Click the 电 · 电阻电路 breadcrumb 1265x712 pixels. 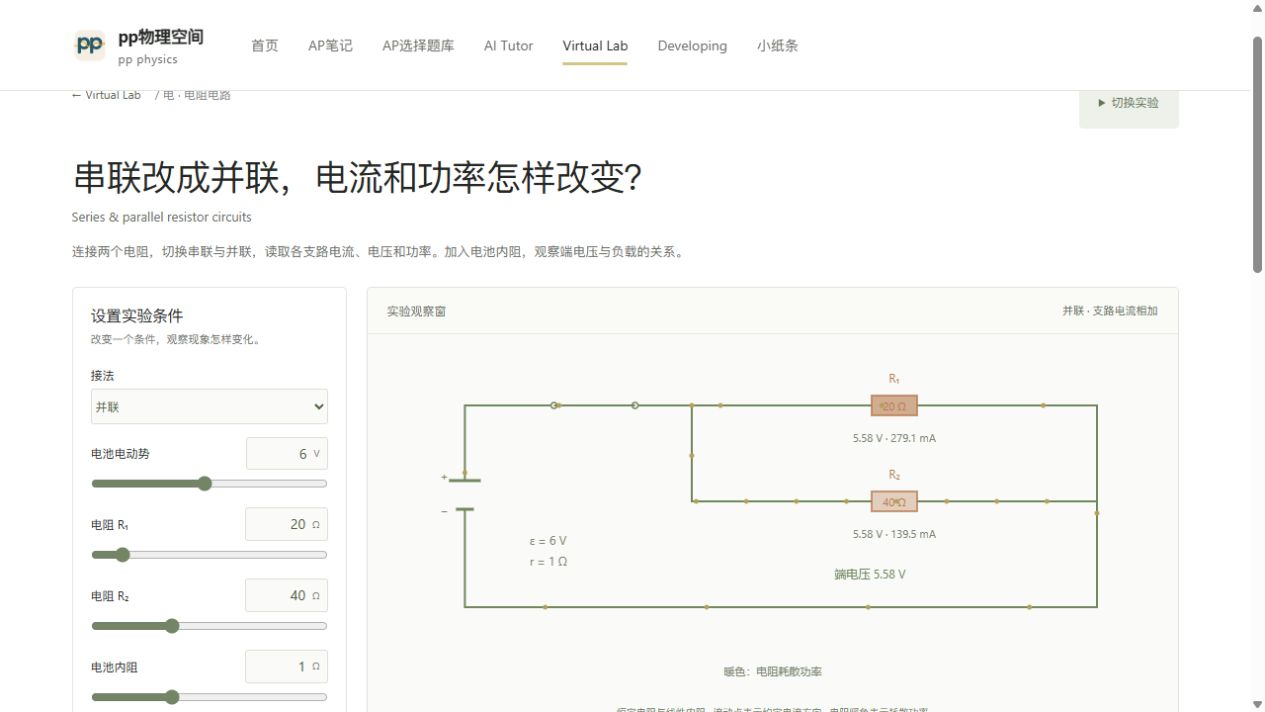197,95
